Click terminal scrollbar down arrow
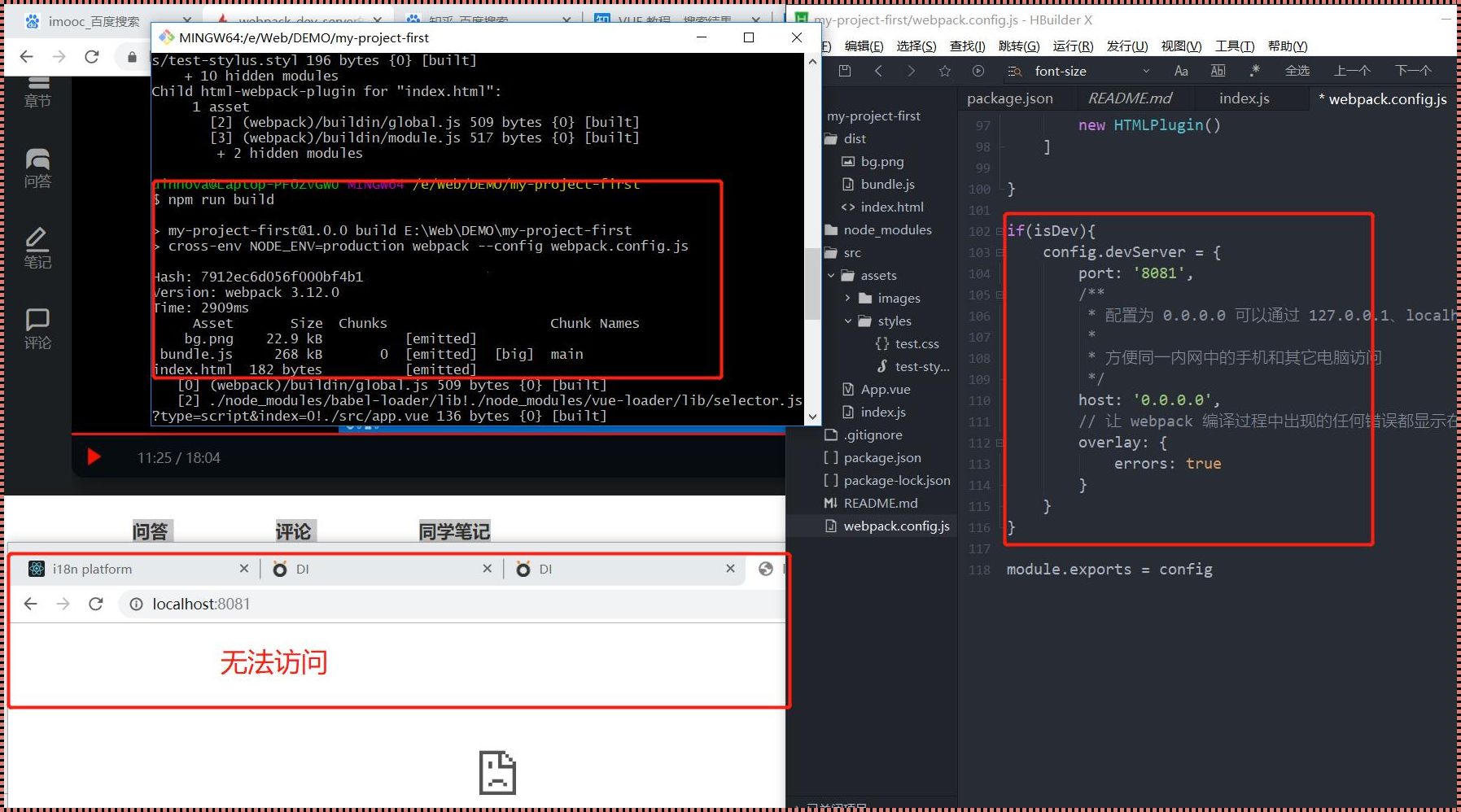1461x812 pixels. coord(812,417)
